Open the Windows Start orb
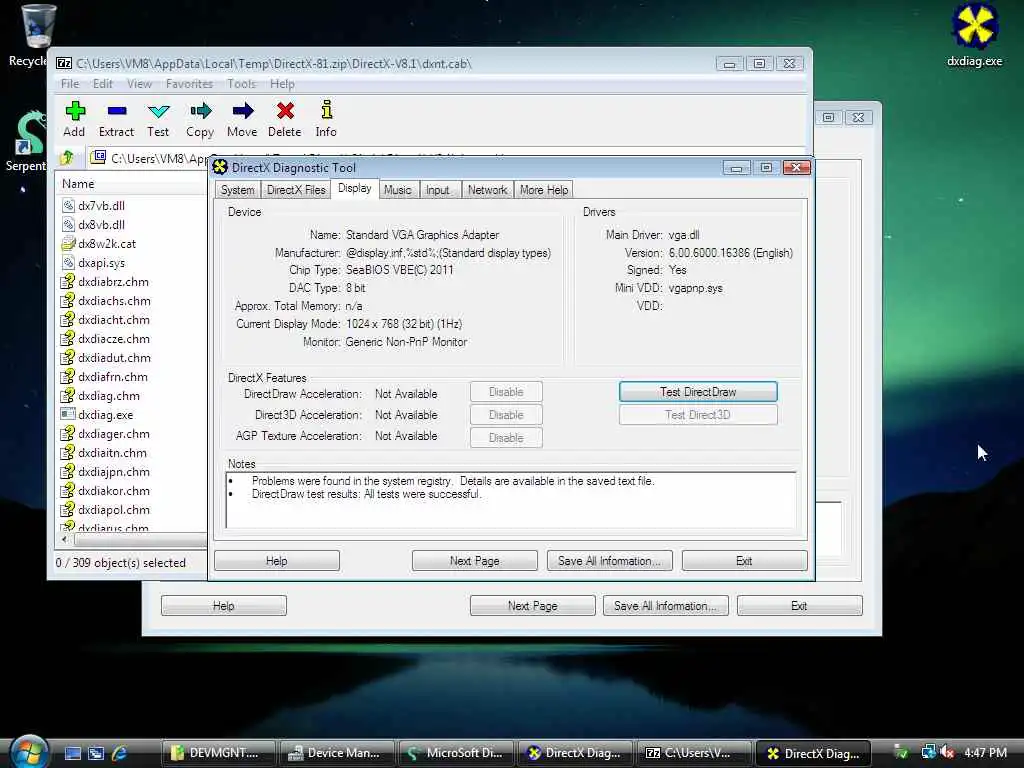The width and height of the screenshot is (1024, 768). [x=27, y=751]
